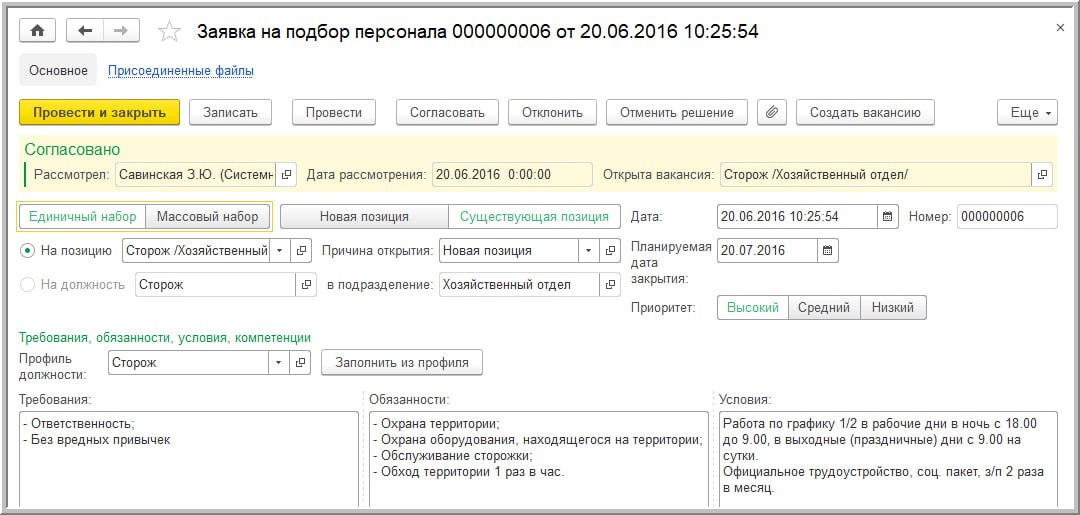Click inside Требования text area
The width and height of the screenshot is (1080, 515).
pyautogui.click(x=189, y=459)
